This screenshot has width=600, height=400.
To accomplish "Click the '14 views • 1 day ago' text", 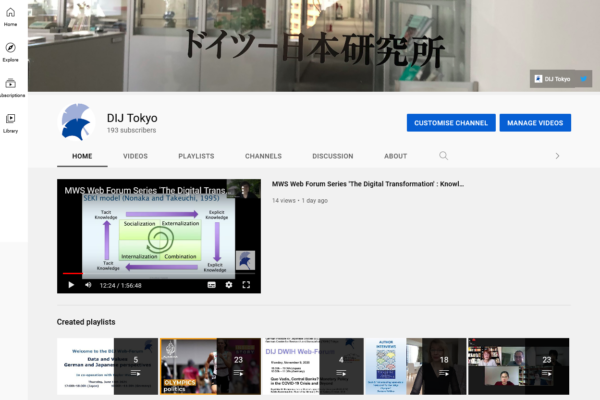I will (300, 201).
